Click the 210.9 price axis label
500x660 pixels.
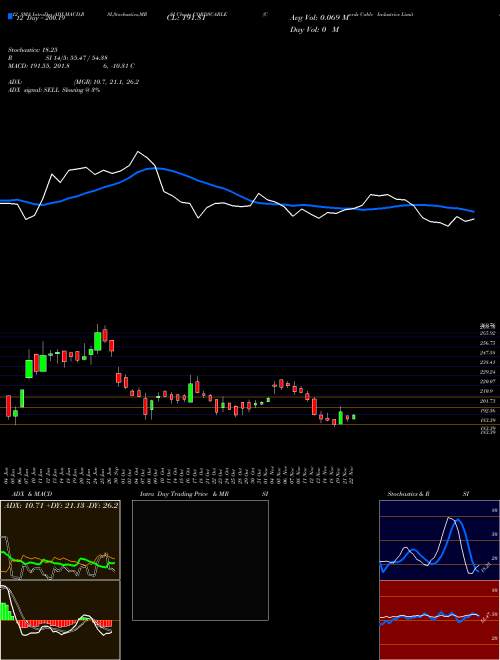coord(487,391)
